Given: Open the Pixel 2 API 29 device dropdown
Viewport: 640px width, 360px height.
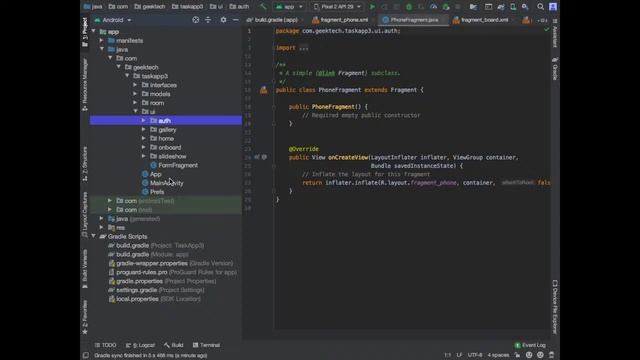Looking at the screenshot, I should pyautogui.click(x=338, y=7).
